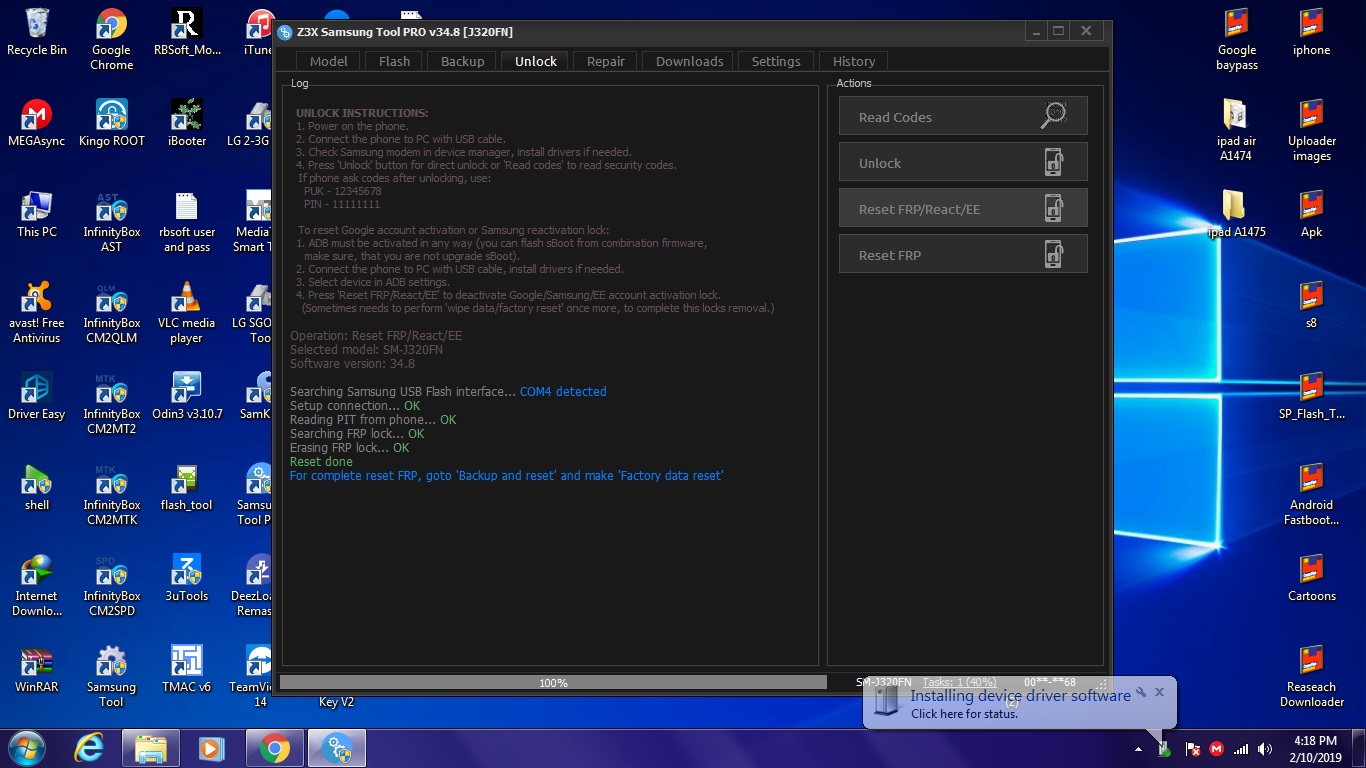Click the Read Codes button
This screenshot has width=1366, height=768.
[963, 116]
